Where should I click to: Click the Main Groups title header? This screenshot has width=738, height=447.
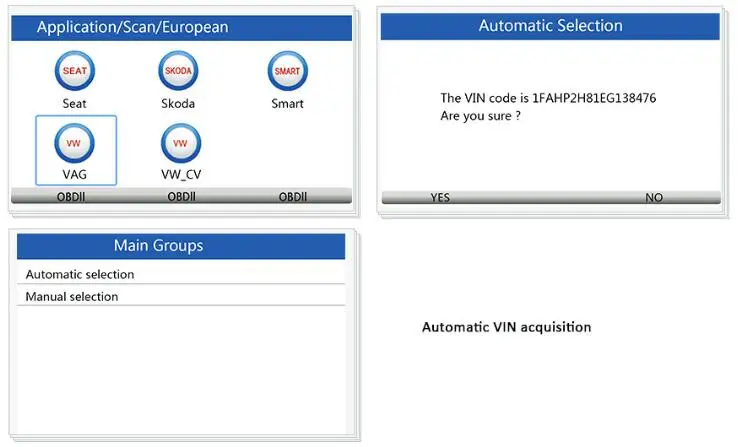[181, 246]
